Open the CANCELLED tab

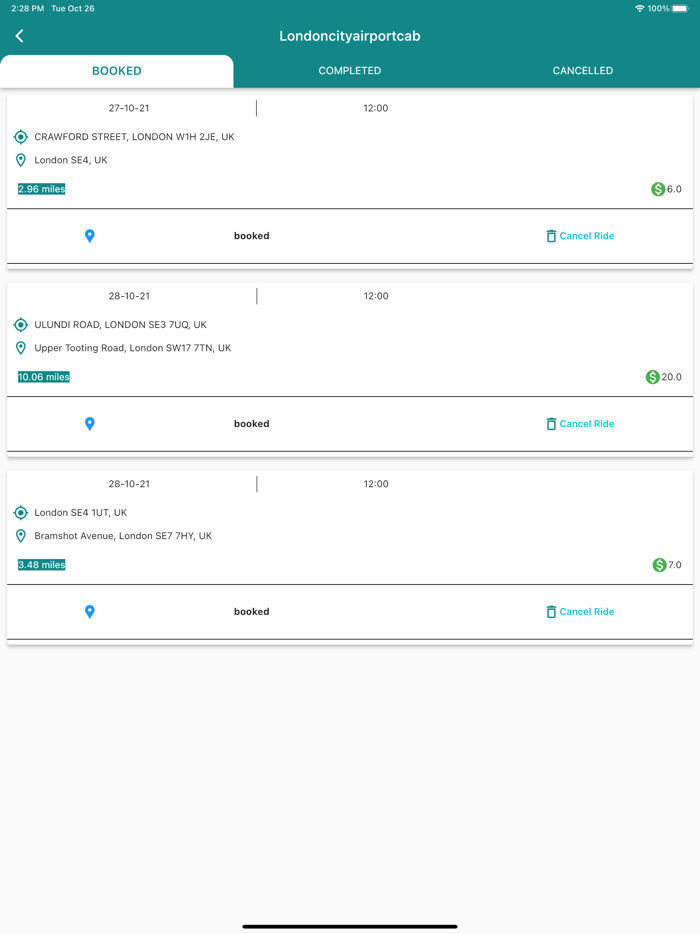pyautogui.click(x=582, y=71)
